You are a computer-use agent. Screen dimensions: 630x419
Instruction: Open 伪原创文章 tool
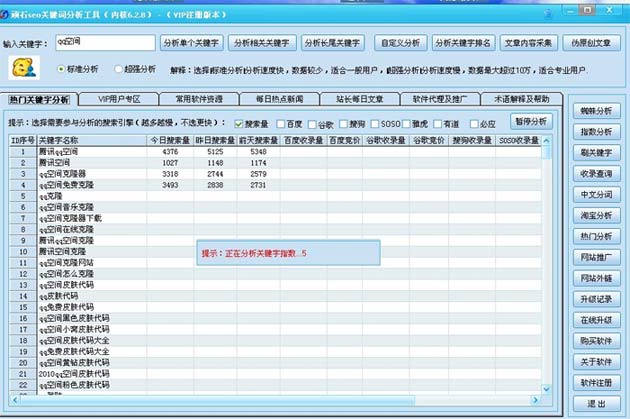click(591, 43)
